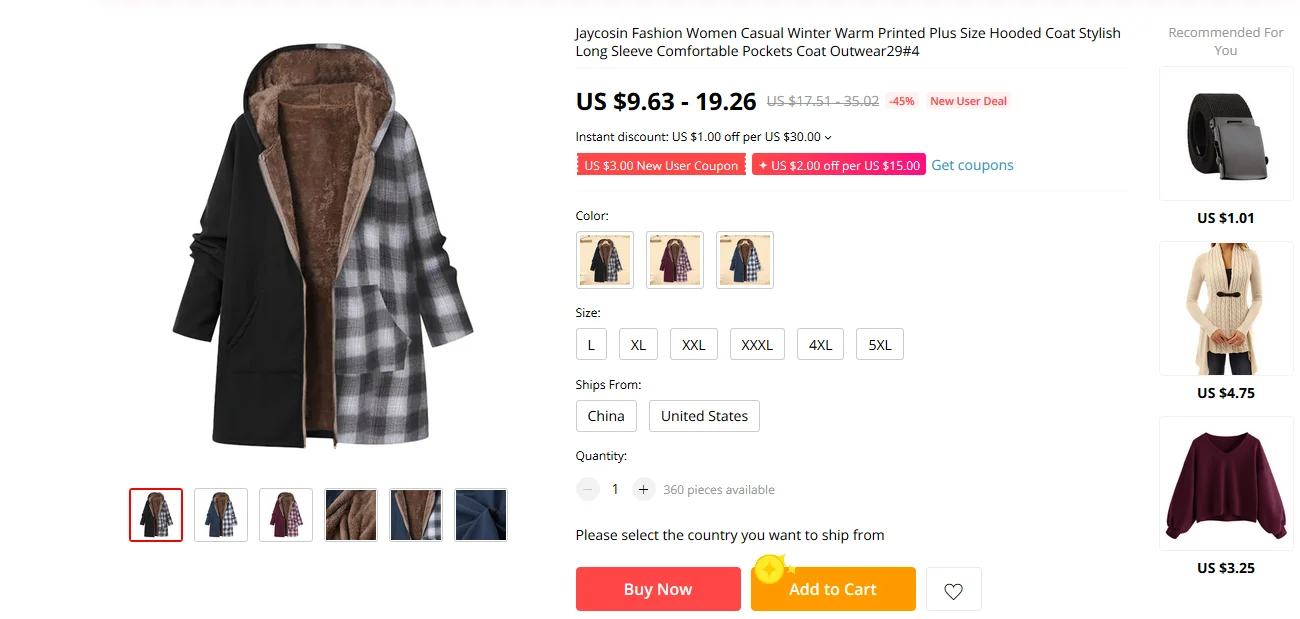The image size is (1300, 619).
Task: Increase quantity with the plus button
Action: tap(644, 489)
